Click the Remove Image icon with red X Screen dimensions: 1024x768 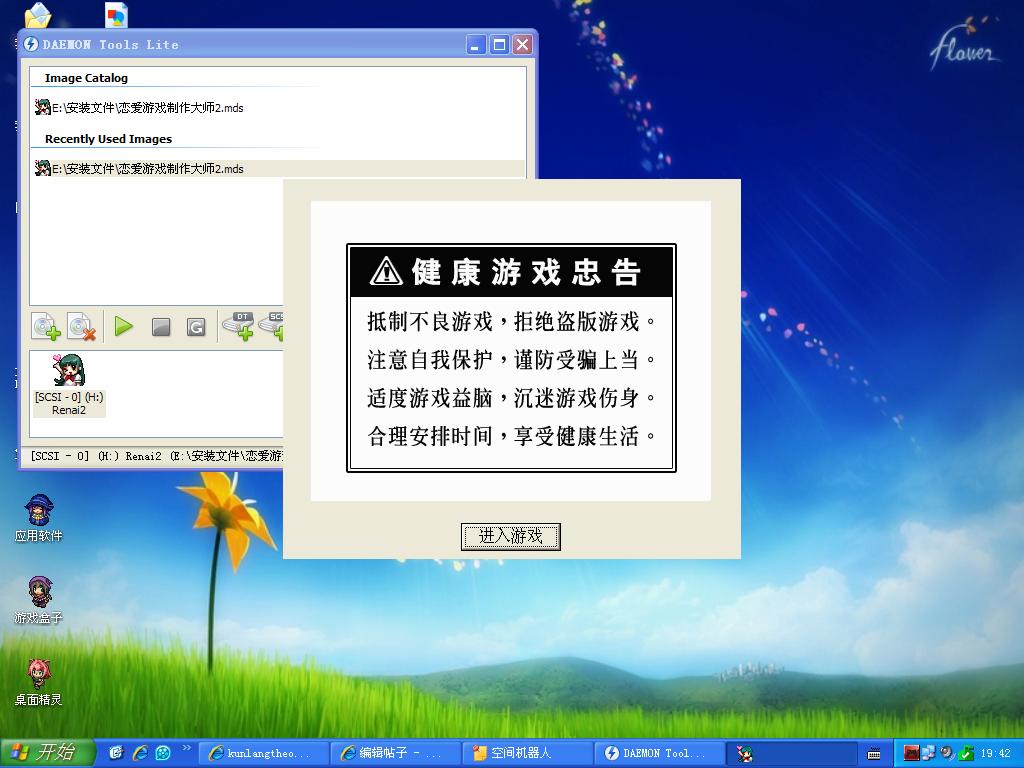tap(82, 327)
